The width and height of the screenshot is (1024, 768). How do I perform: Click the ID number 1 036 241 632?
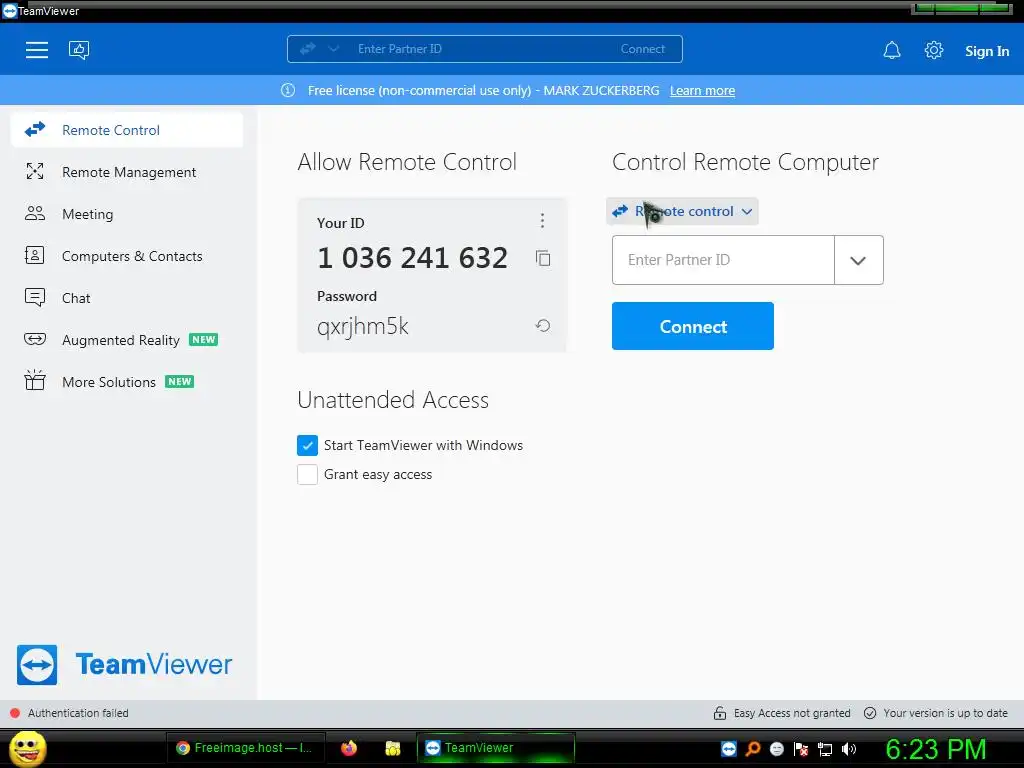tap(412, 258)
